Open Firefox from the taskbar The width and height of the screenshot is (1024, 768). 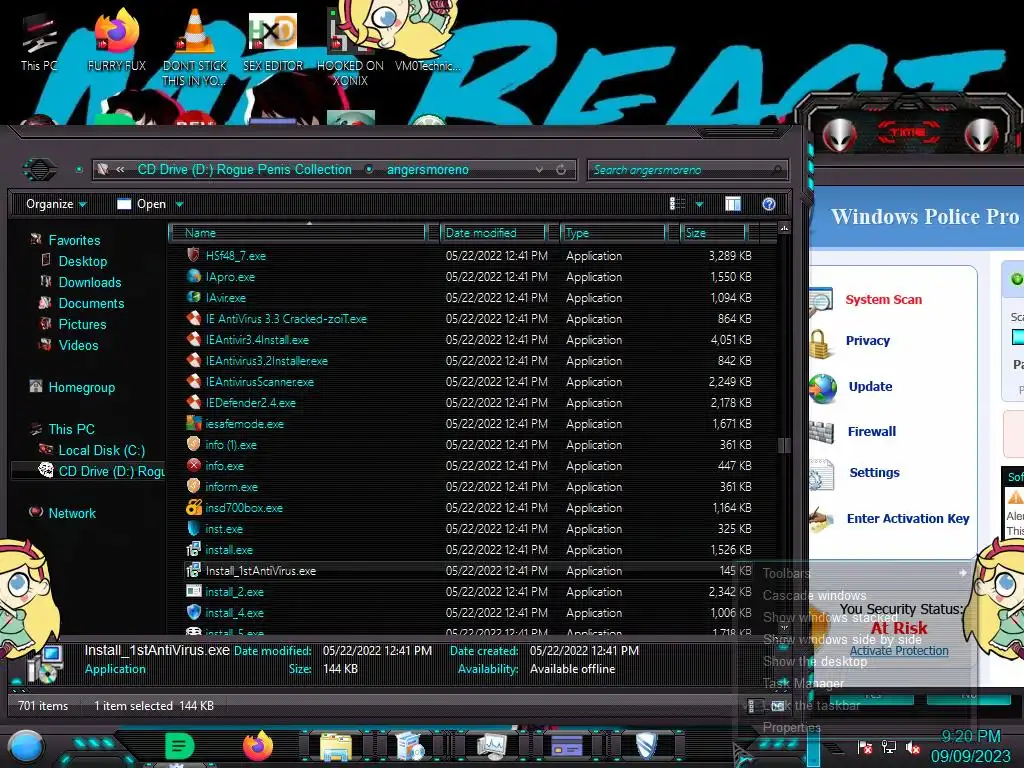click(x=258, y=746)
